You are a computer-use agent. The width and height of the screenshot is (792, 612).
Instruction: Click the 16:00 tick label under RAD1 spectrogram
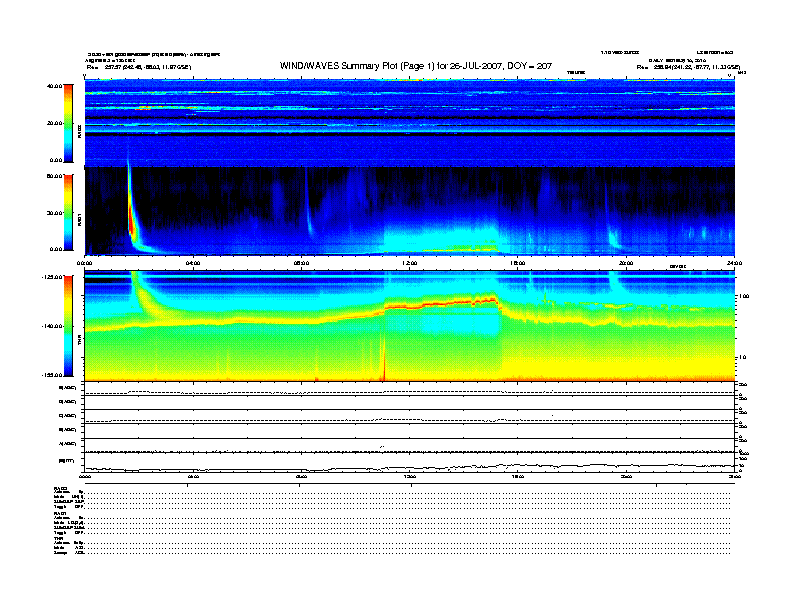pyautogui.click(x=518, y=263)
